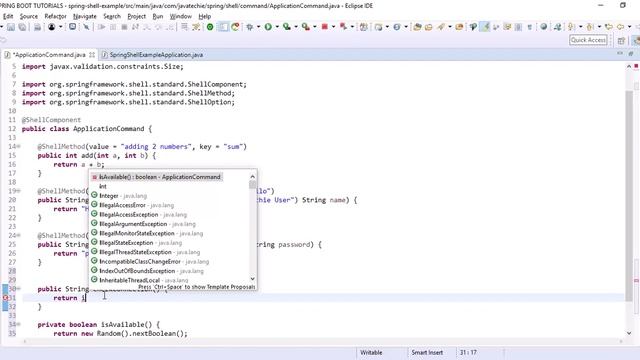
Task: Click the Save icon in the toolbar
Action: 11,27
